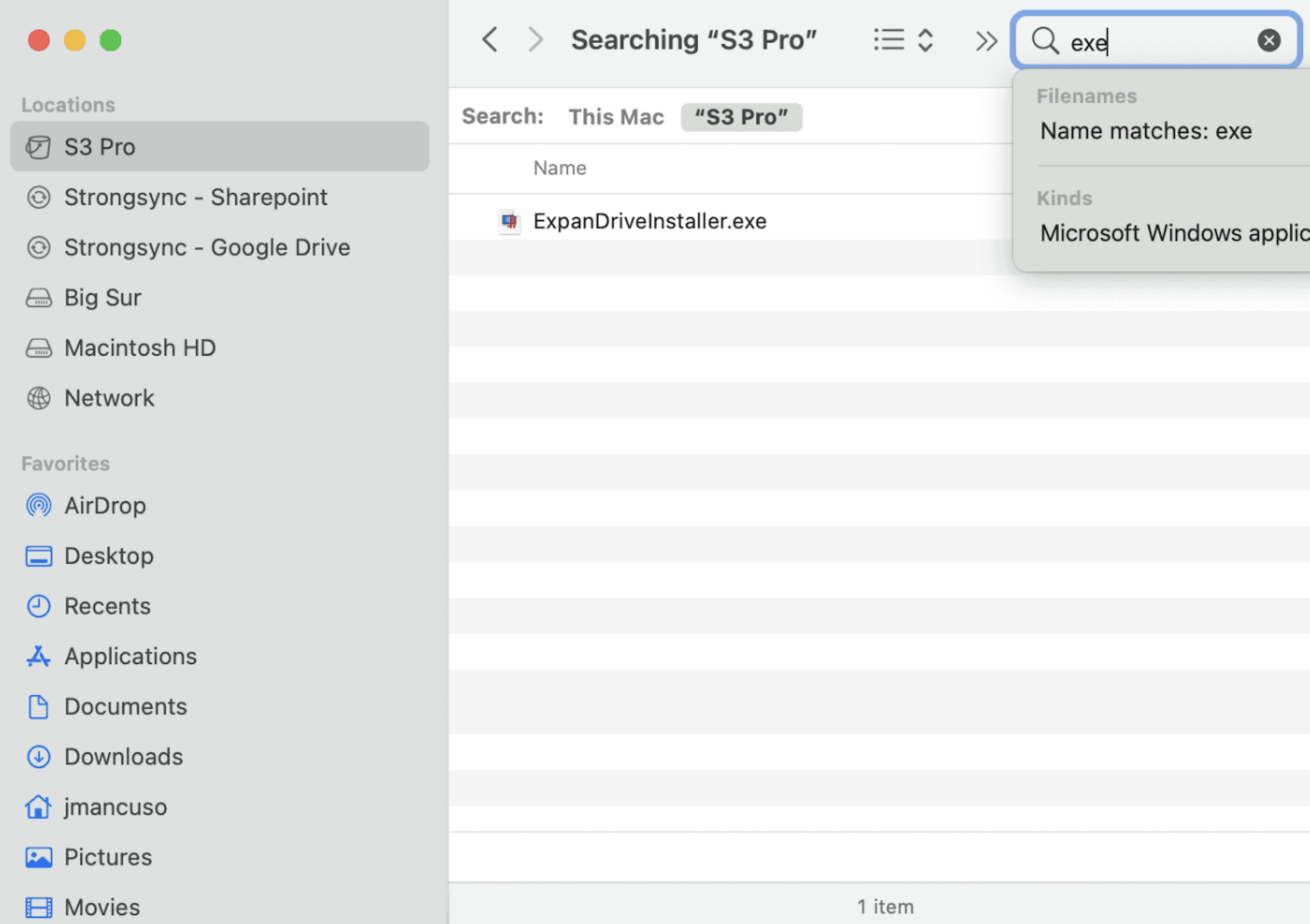Click the ExpanDriveInstaller.exe file icon
1310x924 pixels.
[x=509, y=221]
